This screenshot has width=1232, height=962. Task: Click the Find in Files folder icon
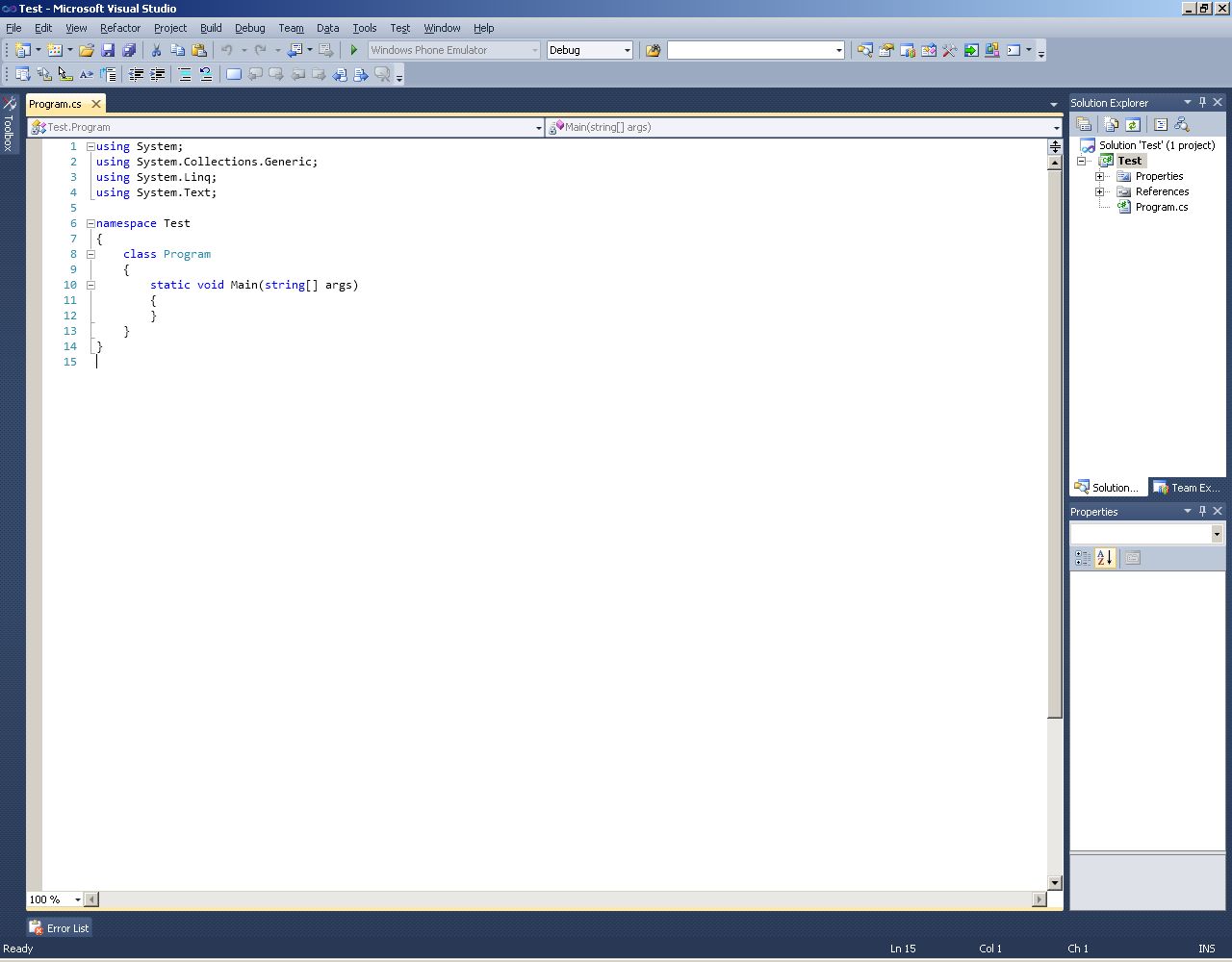point(653,50)
